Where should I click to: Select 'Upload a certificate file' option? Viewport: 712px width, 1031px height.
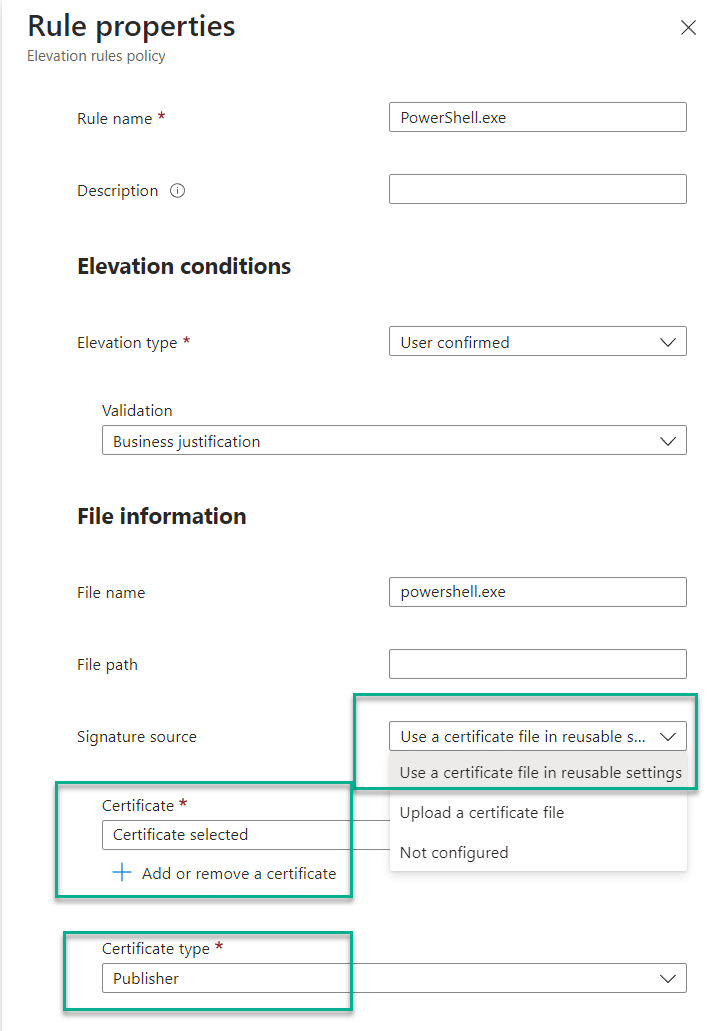click(x=483, y=813)
